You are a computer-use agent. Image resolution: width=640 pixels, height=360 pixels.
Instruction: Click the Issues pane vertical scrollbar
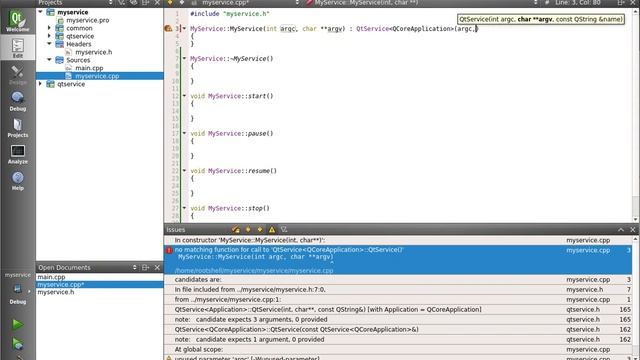point(636,297)
